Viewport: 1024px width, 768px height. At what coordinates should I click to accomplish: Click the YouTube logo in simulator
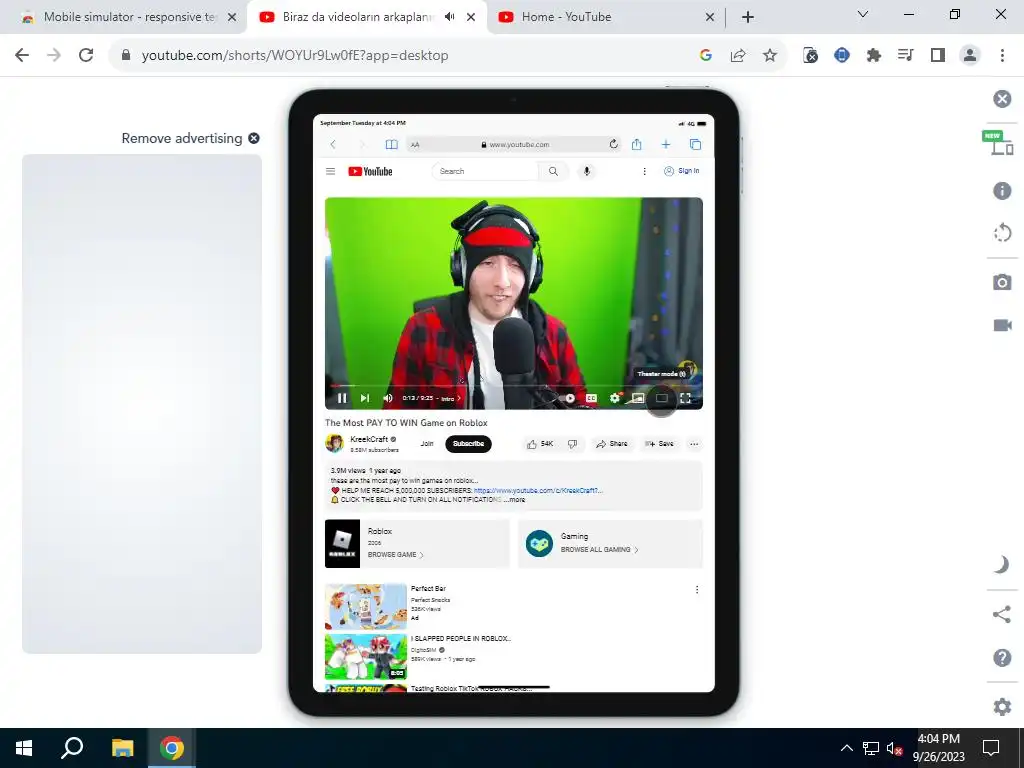[370, 171]
